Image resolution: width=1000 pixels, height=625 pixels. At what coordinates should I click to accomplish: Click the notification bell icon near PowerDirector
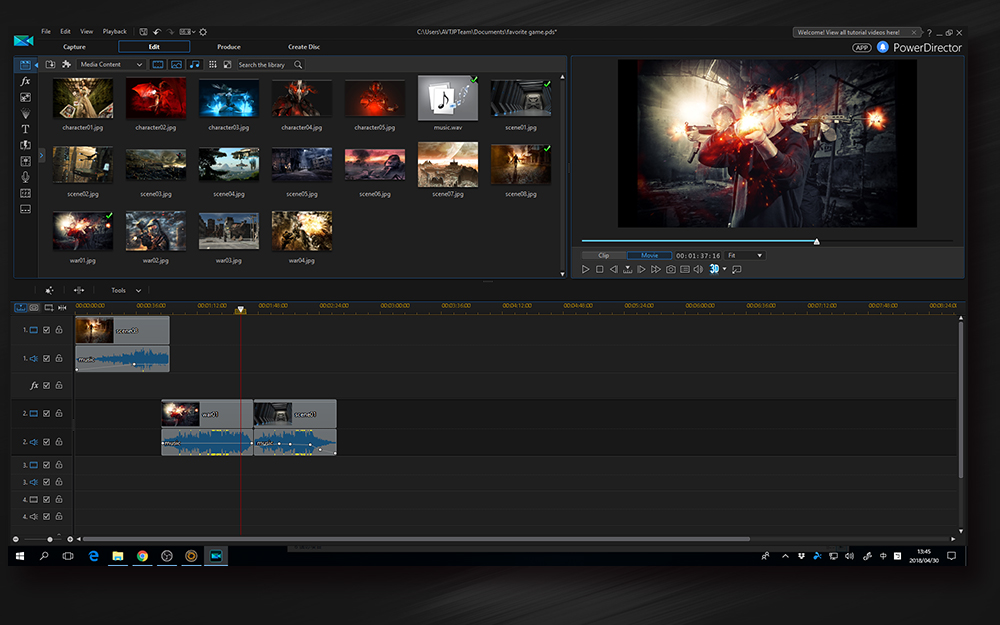[883, 47]
